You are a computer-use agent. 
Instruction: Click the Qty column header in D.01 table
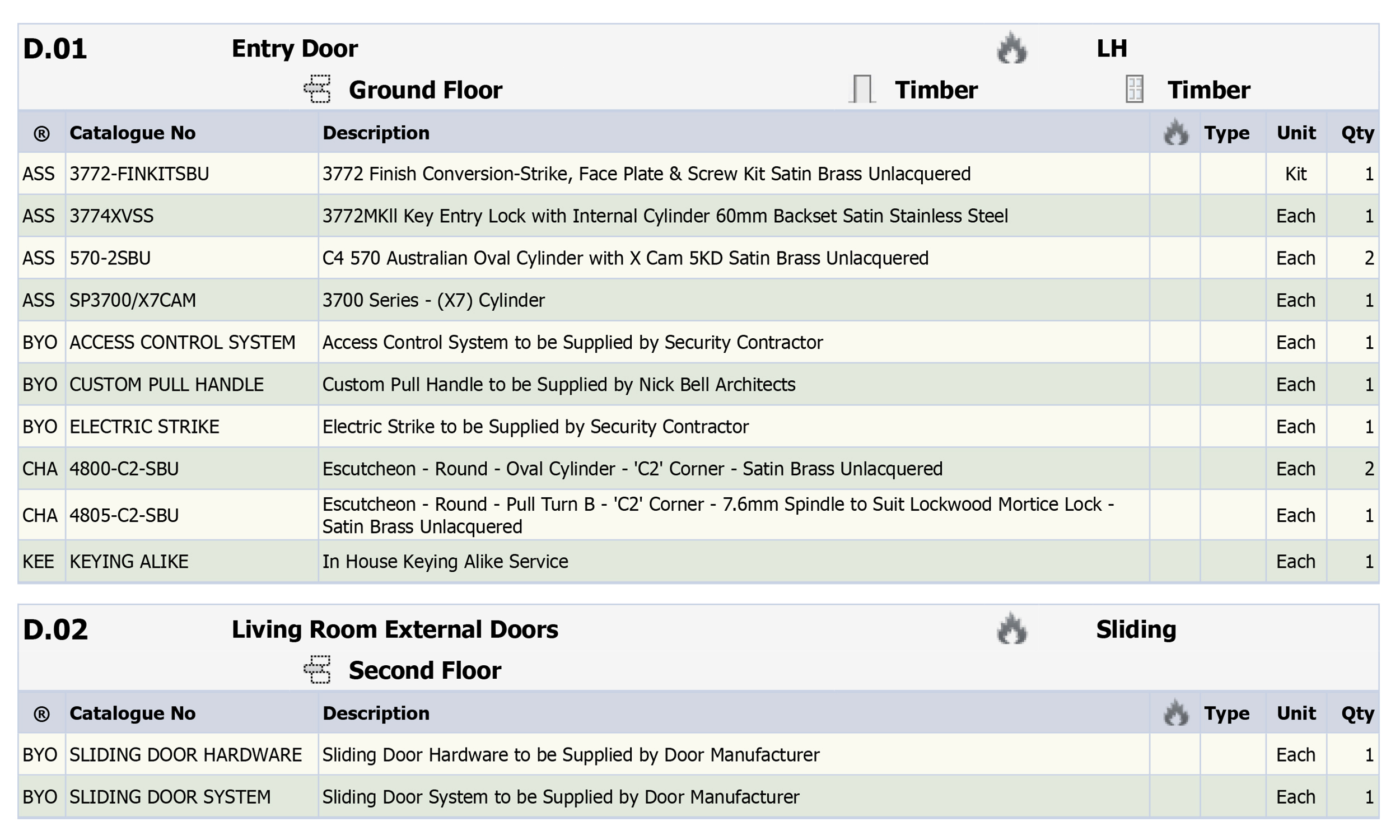(1357, 133)
